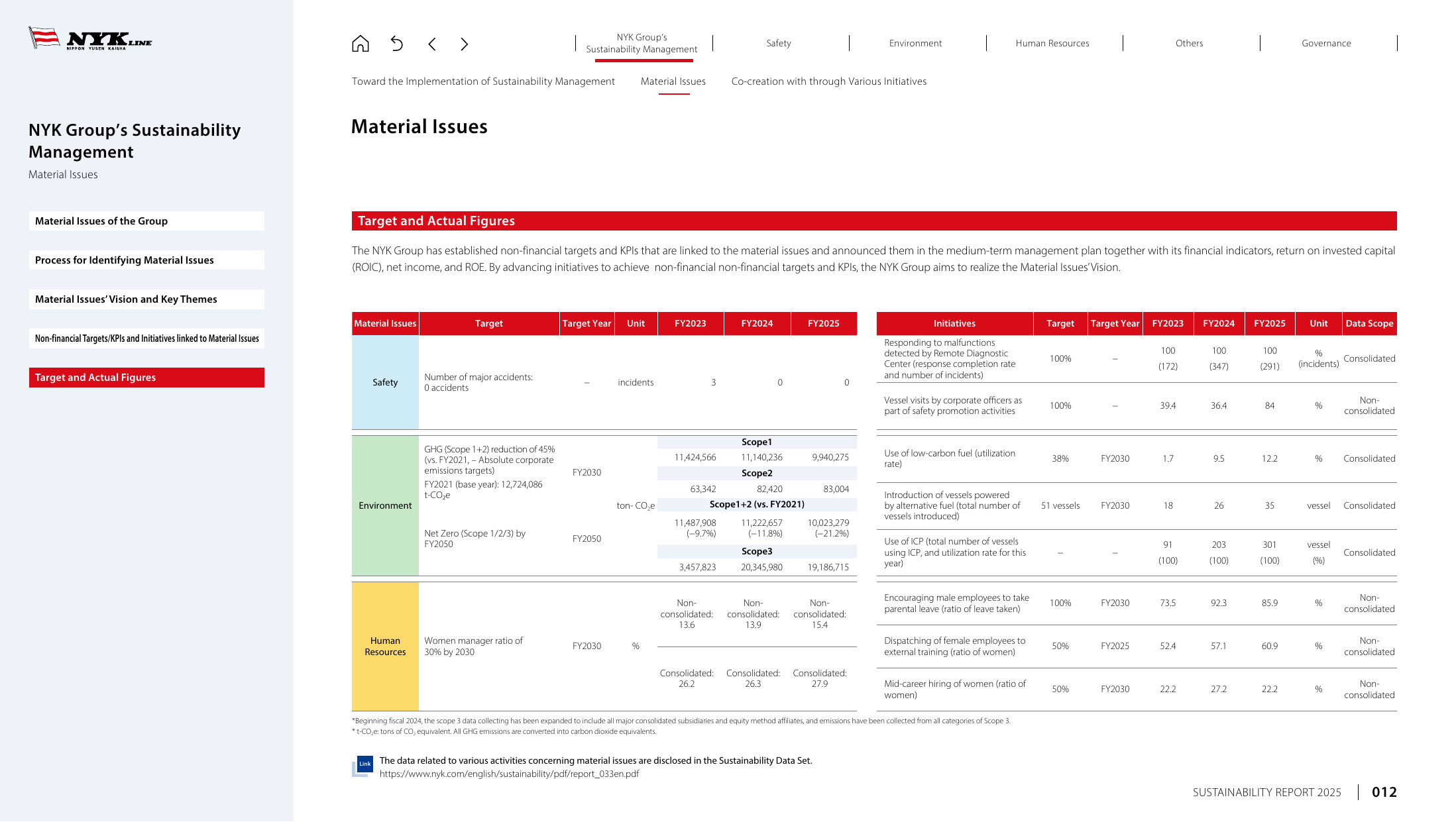Screen dimensions: 1456x822
Task: Click the value 11,424,566
Action: [695, 457]
